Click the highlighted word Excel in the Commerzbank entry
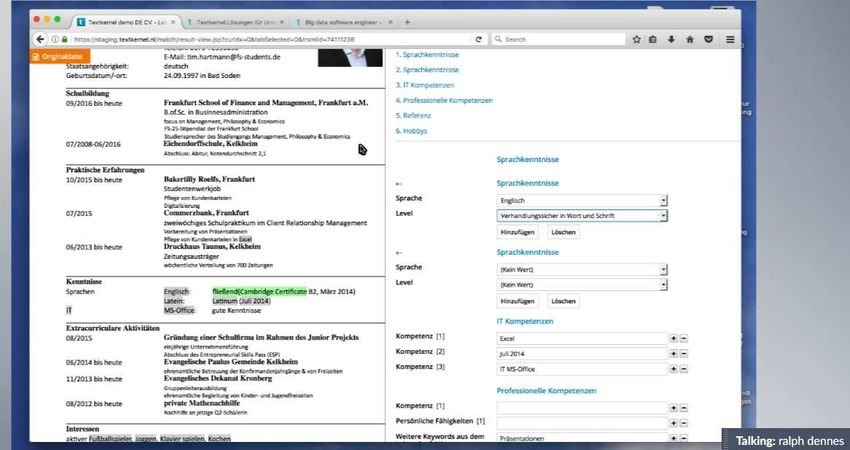 (x=245, y=239)
